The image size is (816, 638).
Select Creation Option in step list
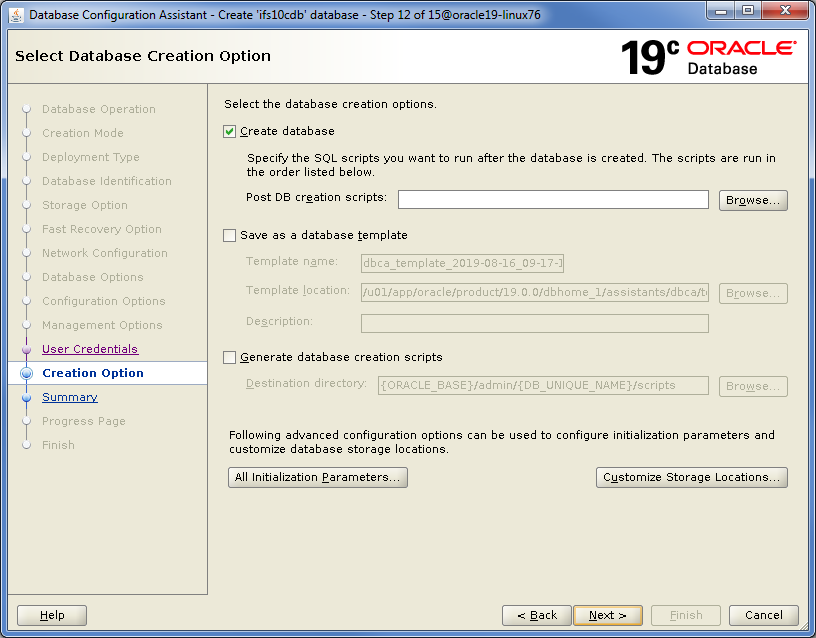click(x=93, y=373)
